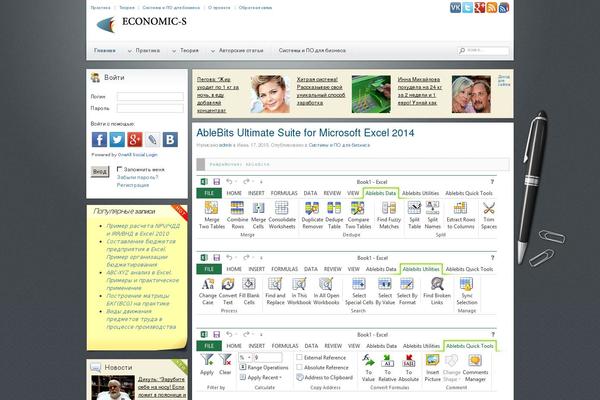Run the Find Fuzzy Matches tool
This screenshot has width=600, height=400.
[389, 216]
